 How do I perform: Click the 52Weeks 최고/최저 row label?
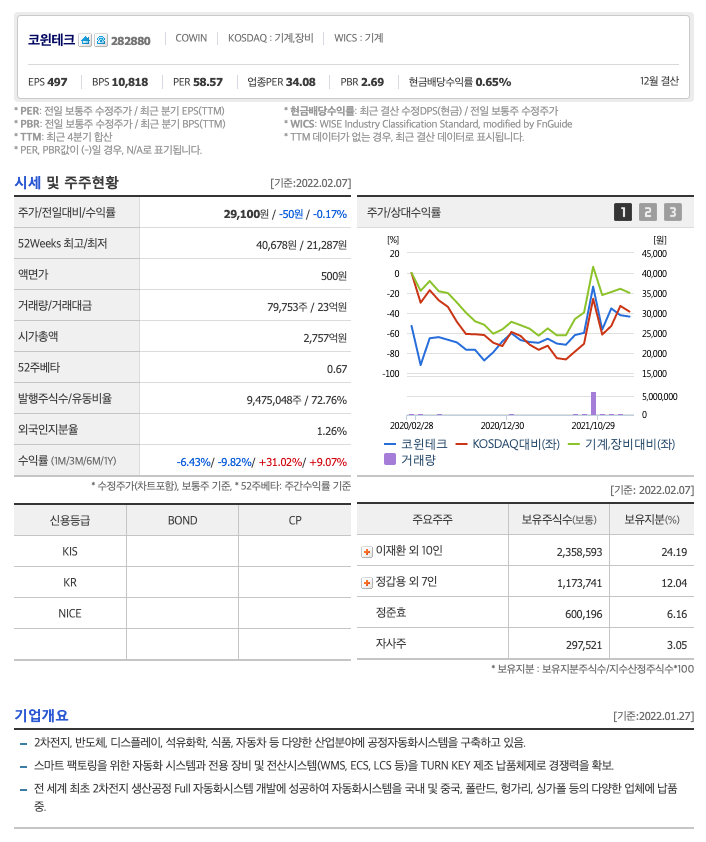tap(62, 244)
